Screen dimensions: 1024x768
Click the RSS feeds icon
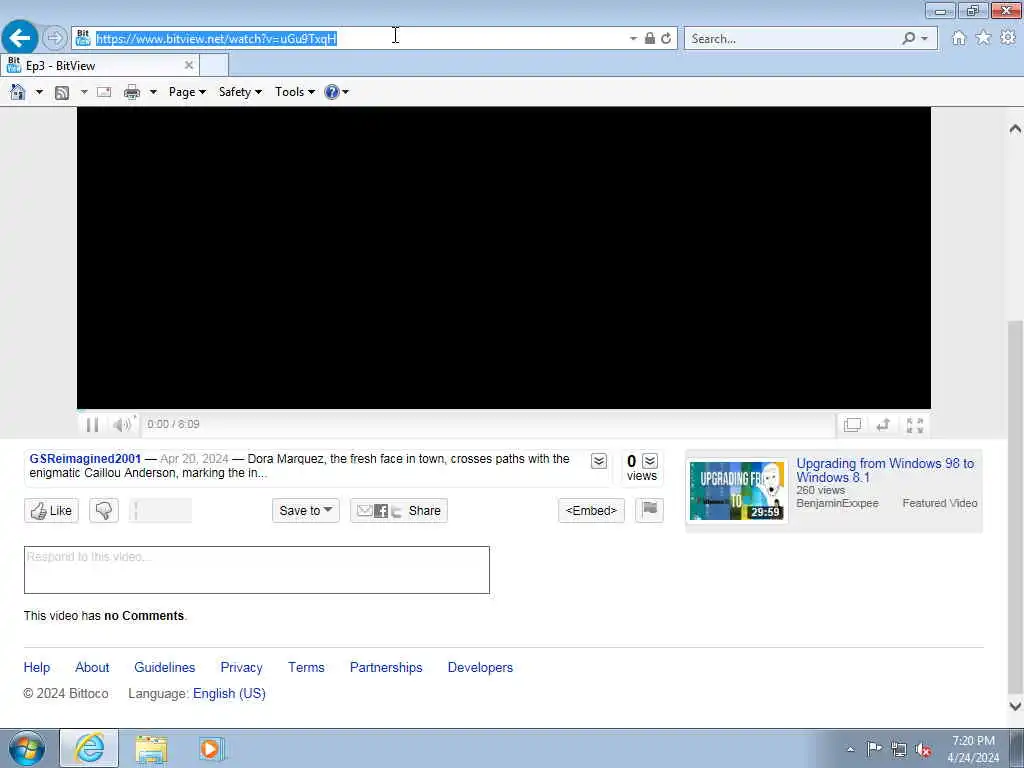click(x=62, y=92)
